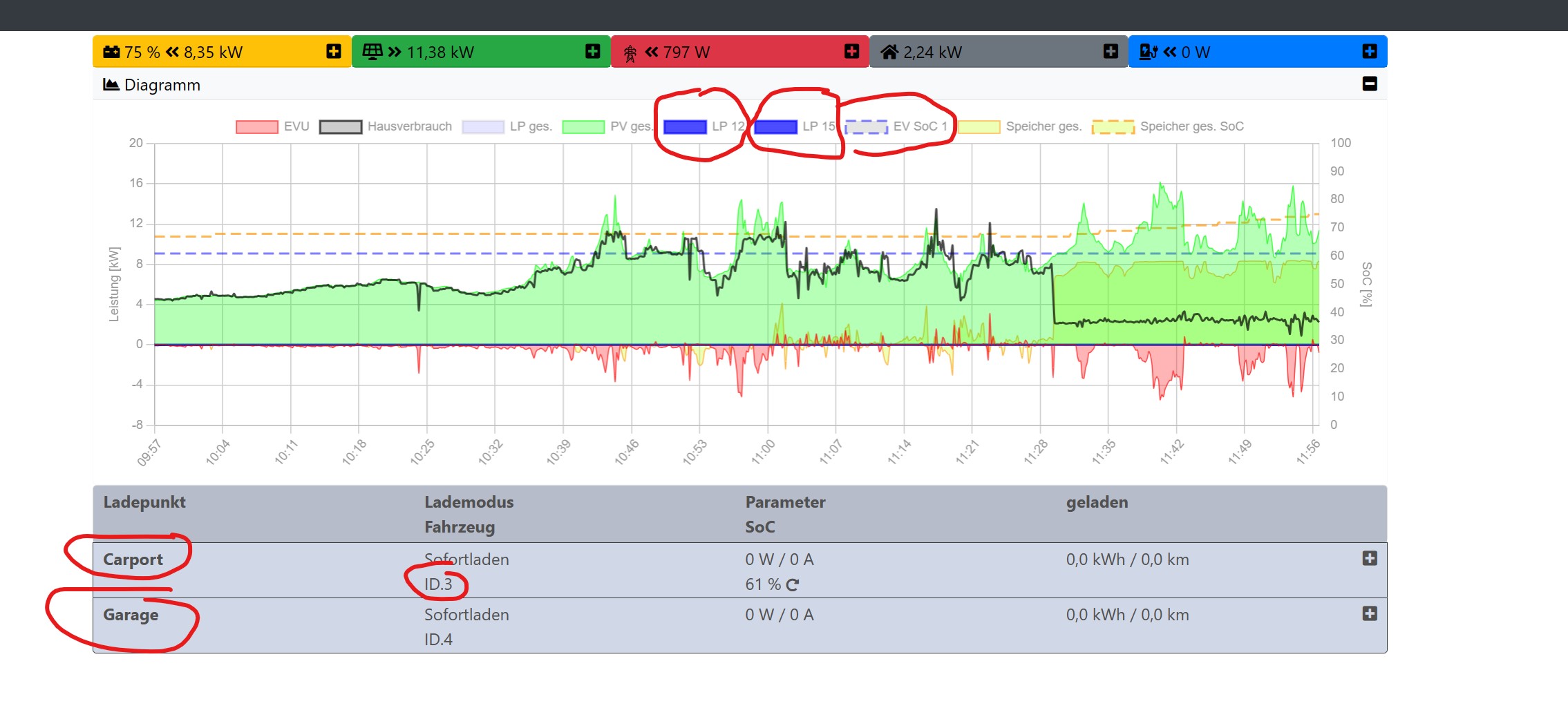This screenshot has width=1568, height=717.
Task: Hide Hausverbrauch series in the legend
Action: [x=386, y=126]
